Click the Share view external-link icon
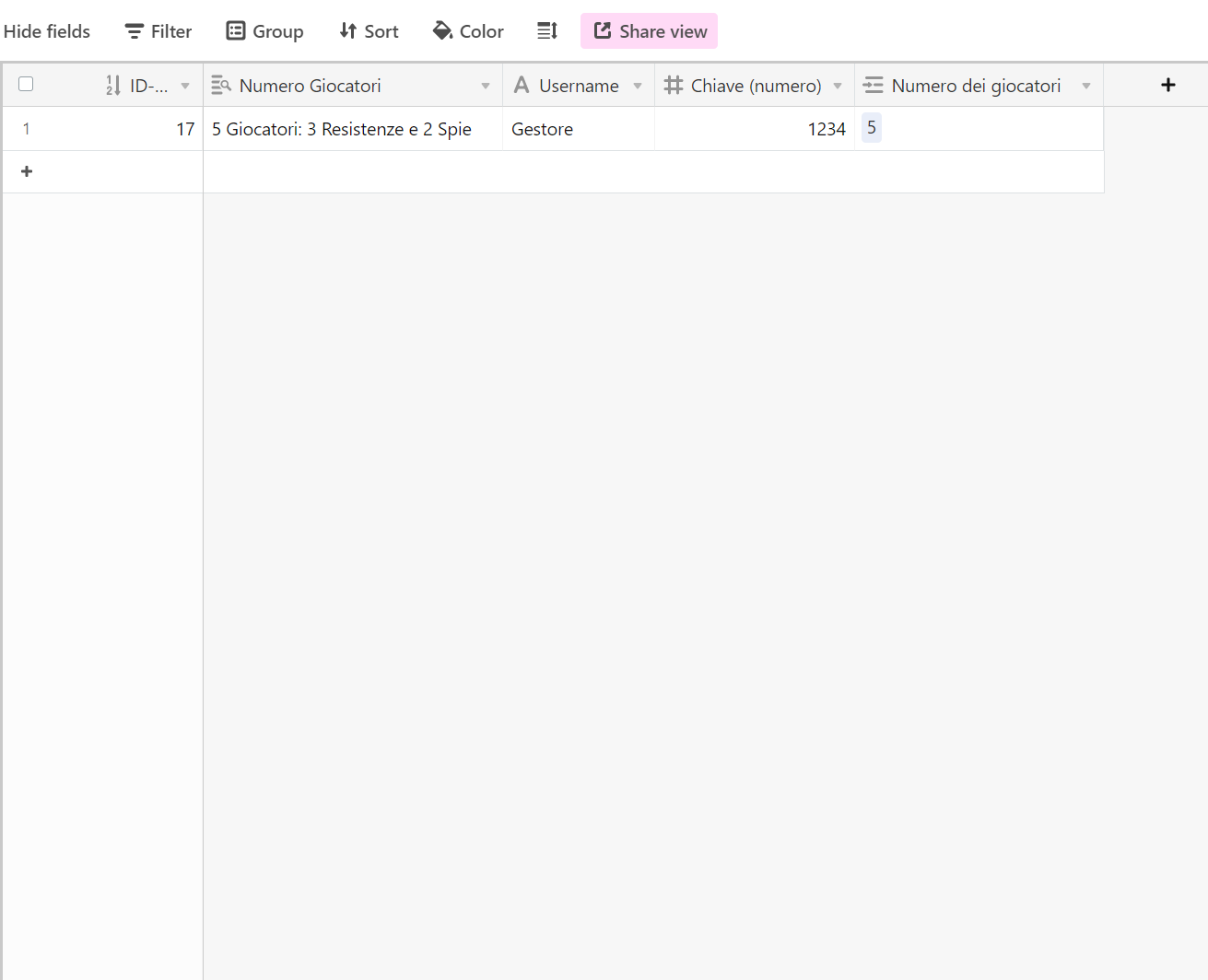1208x980 pixels. coord(603,31)
